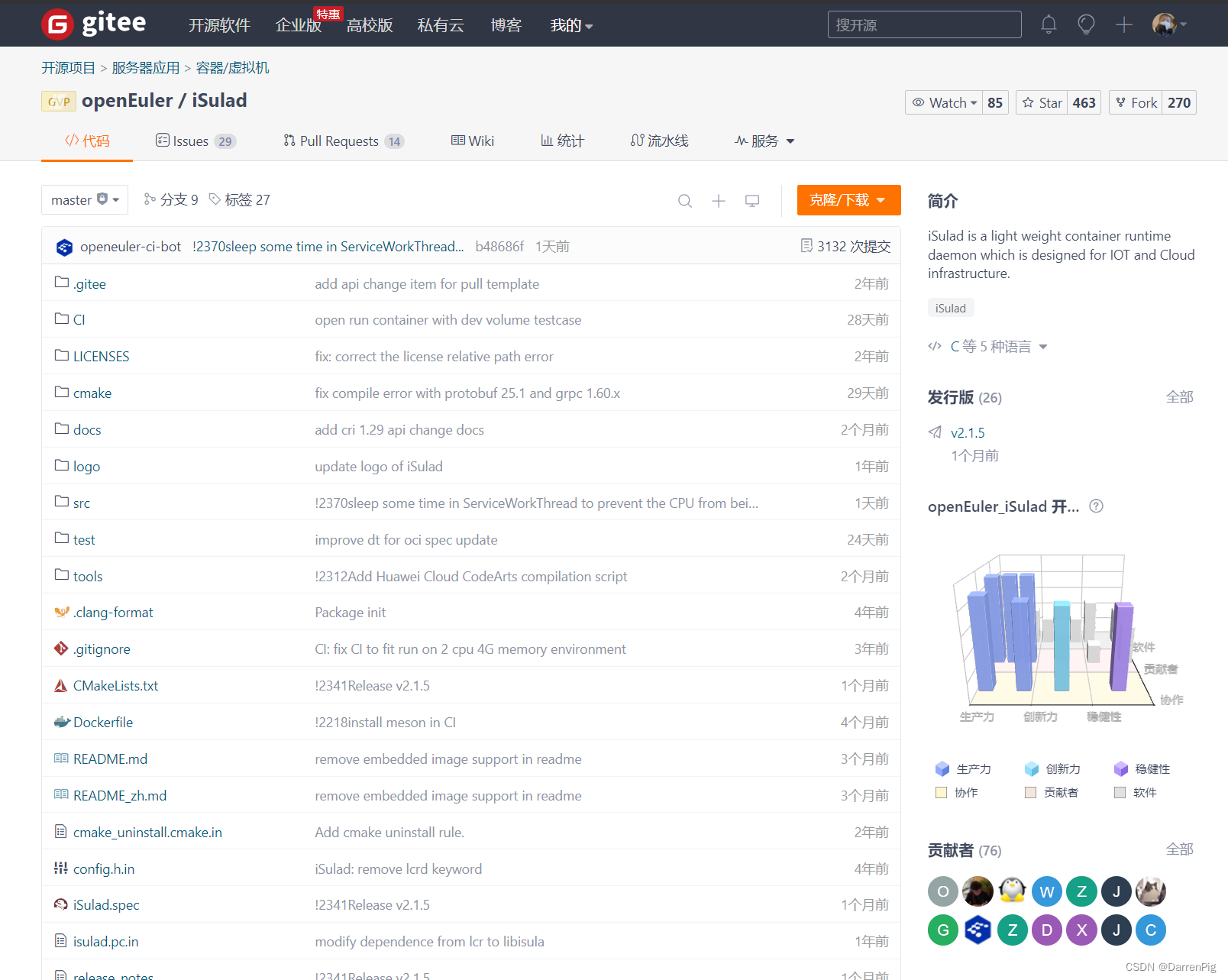Open the Wiki tab
1228x980 pixels.
473,141
